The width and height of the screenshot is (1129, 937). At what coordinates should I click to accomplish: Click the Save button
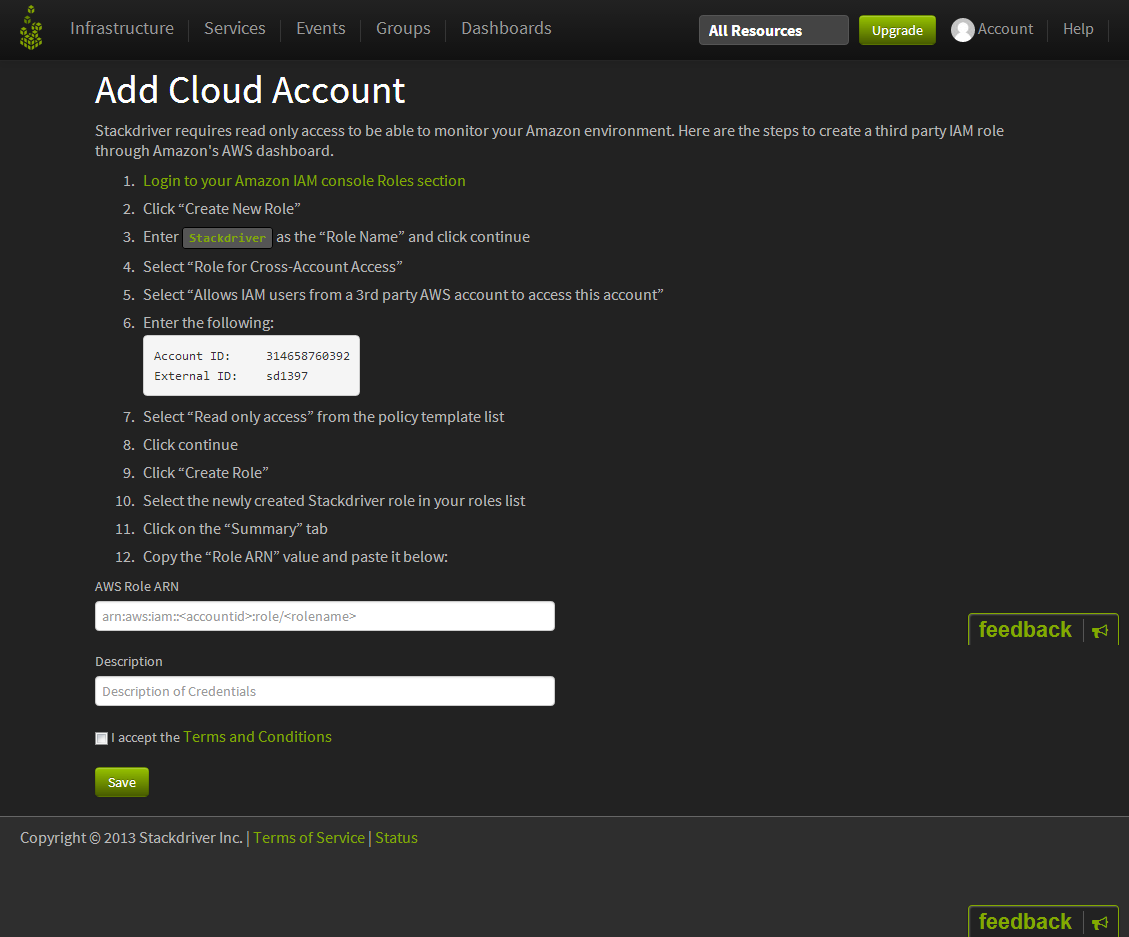pyautogui.click(x=122, y=782)
